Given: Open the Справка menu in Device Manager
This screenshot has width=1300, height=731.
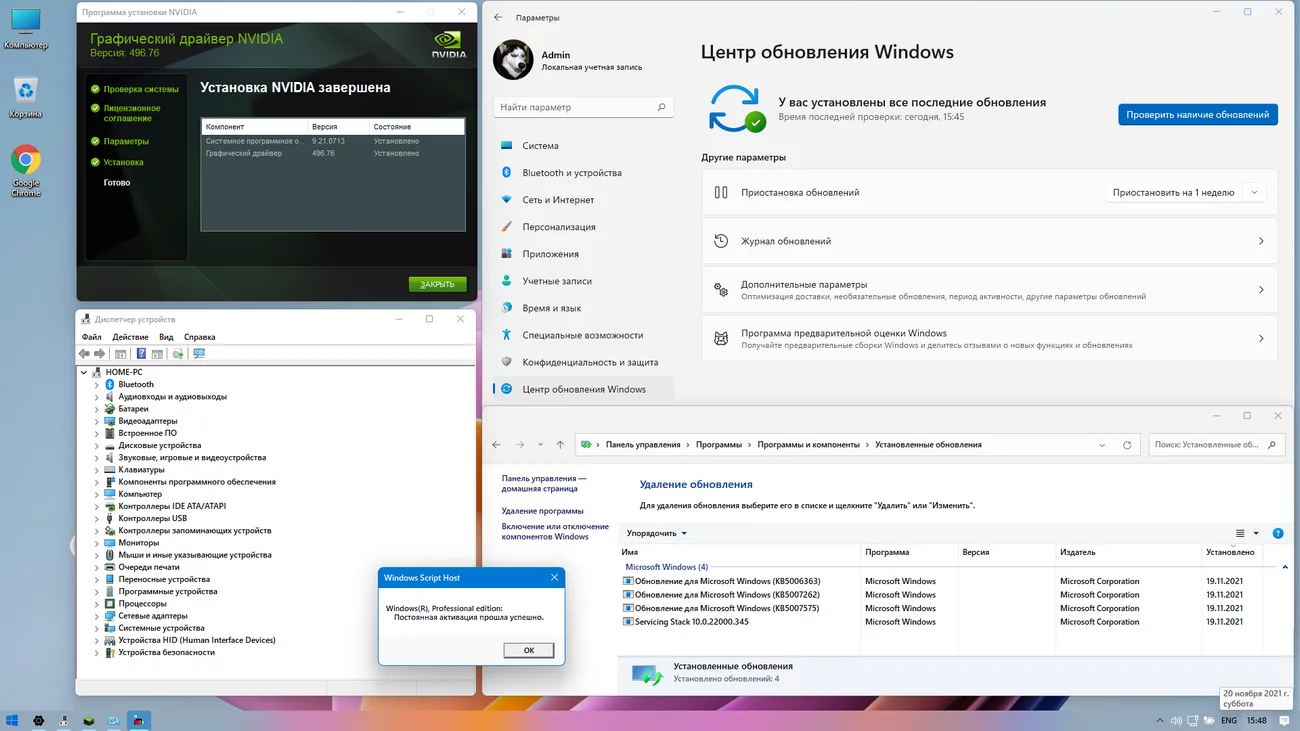Looking at the screenshot, I should tap(200, 337).
